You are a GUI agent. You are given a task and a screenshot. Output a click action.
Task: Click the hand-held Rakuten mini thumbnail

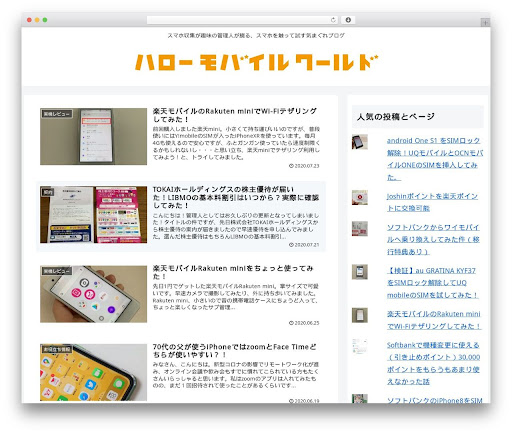tap(93, 294)
